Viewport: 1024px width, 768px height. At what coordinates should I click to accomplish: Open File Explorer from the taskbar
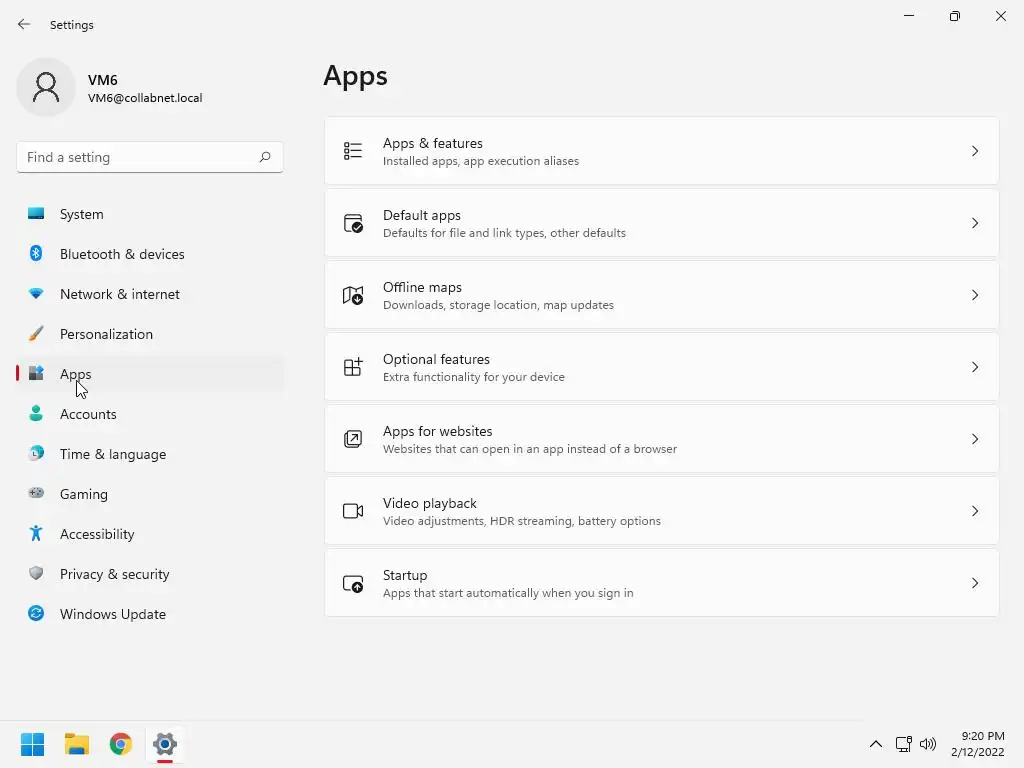[77, 744]
